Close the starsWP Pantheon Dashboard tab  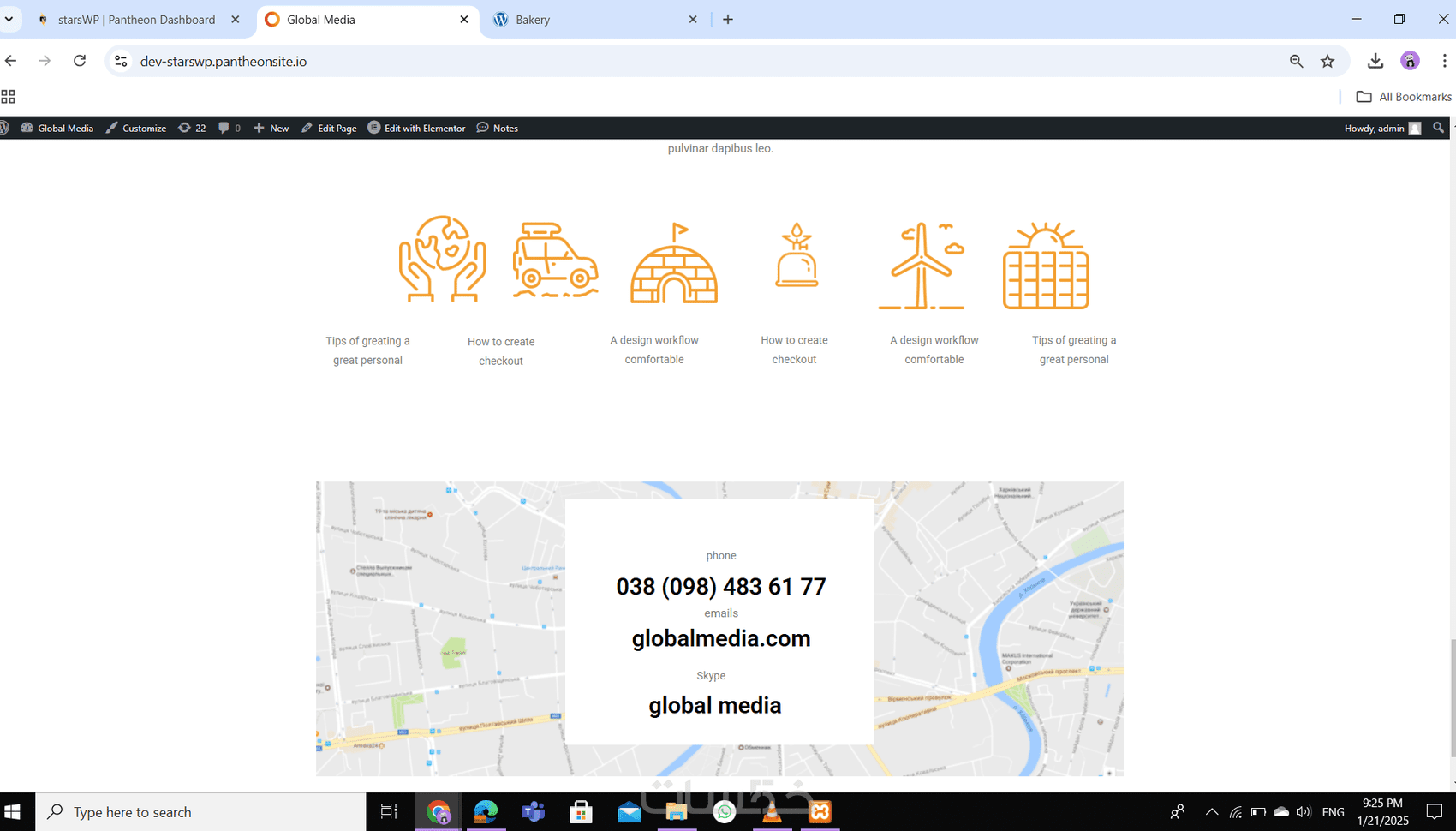pyautogui.click(x=236, y=19)
